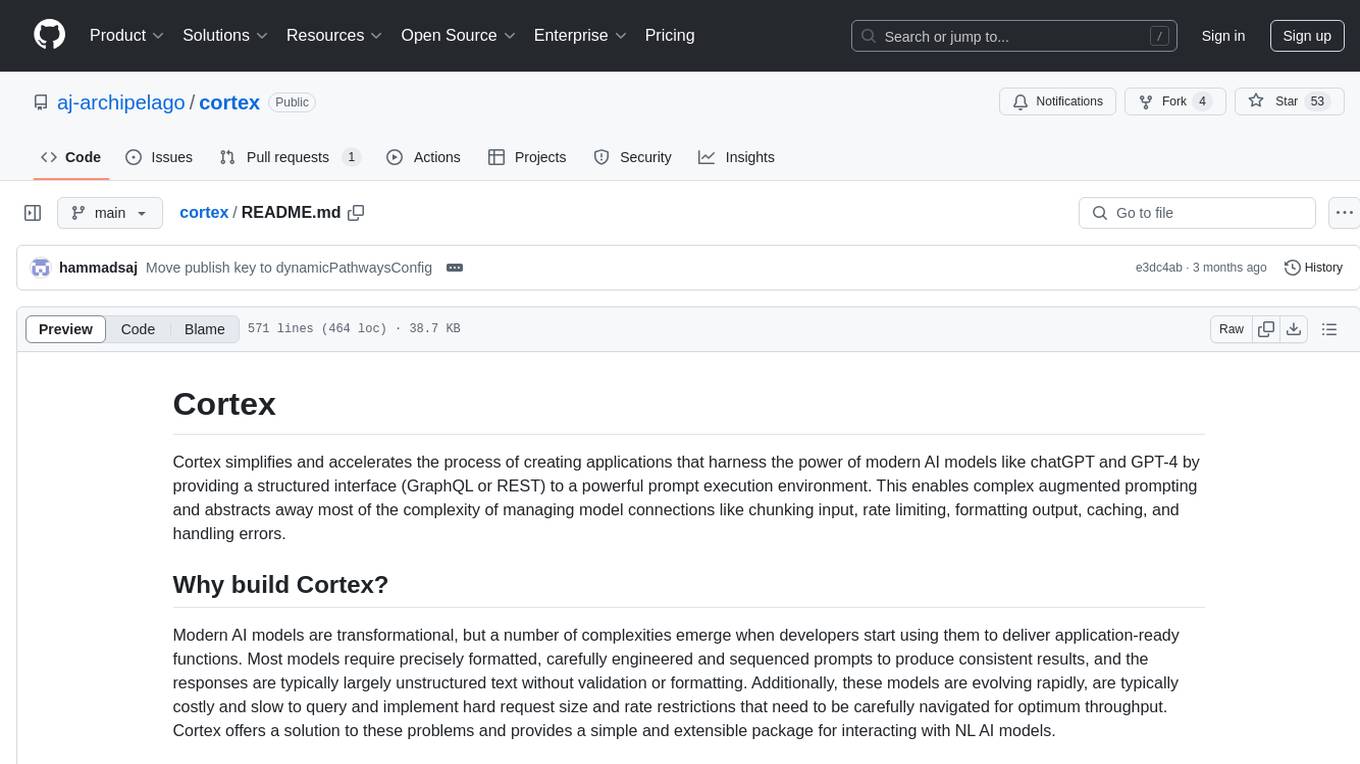
Task: Expand the Resources menu
Action: tap(334, 35)
